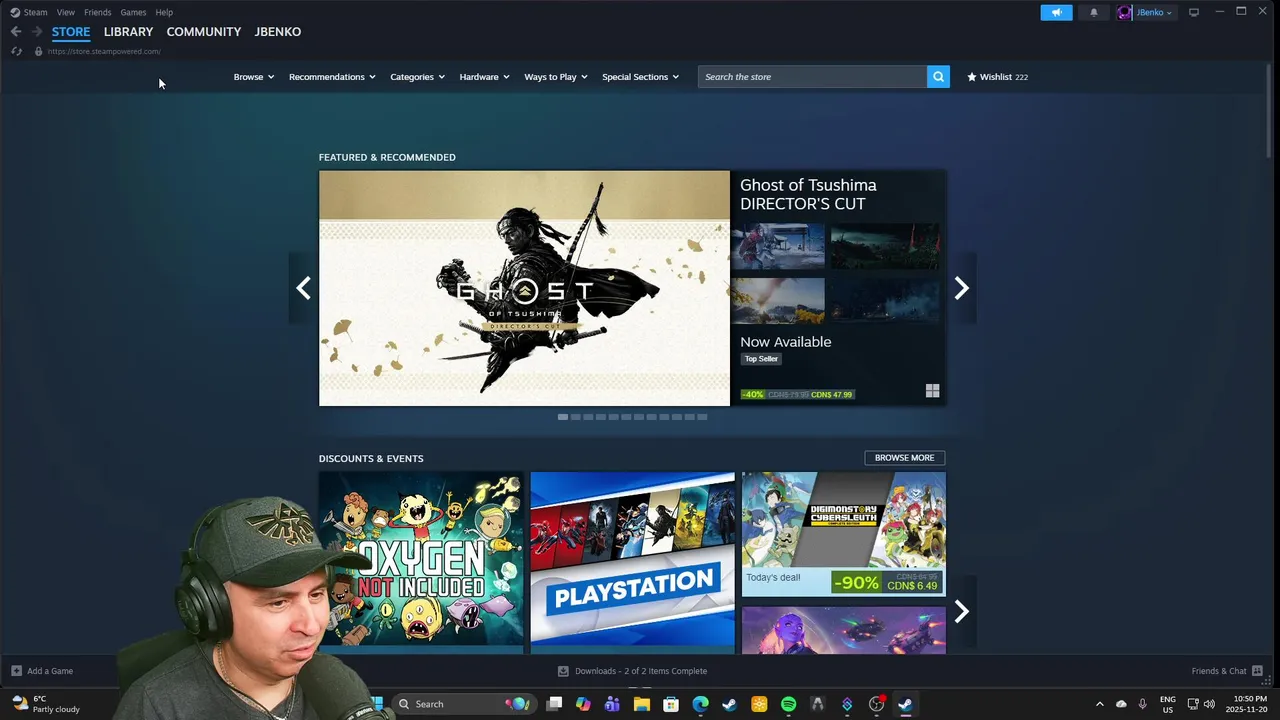
Task: Open Digimon Story Cyber Sleuth daily deal
Action: click(844, 534)
